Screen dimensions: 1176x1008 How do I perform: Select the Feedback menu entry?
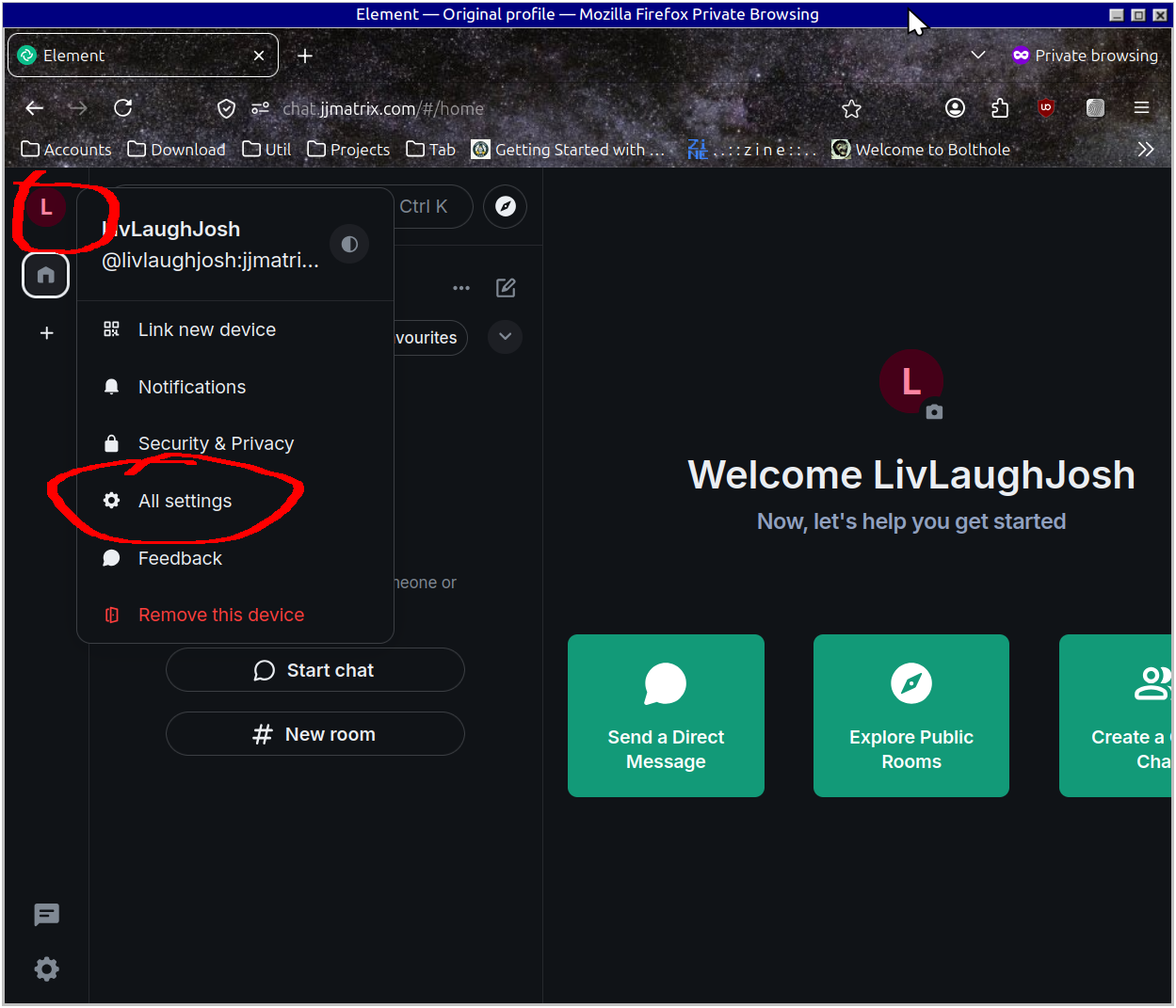coord(235,558)
